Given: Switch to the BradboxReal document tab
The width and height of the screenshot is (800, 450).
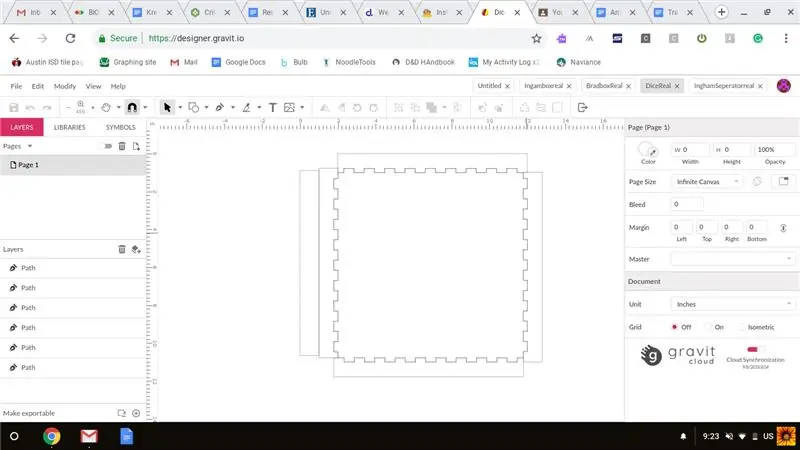Looking at the screenshot, I should click(604, 86).
